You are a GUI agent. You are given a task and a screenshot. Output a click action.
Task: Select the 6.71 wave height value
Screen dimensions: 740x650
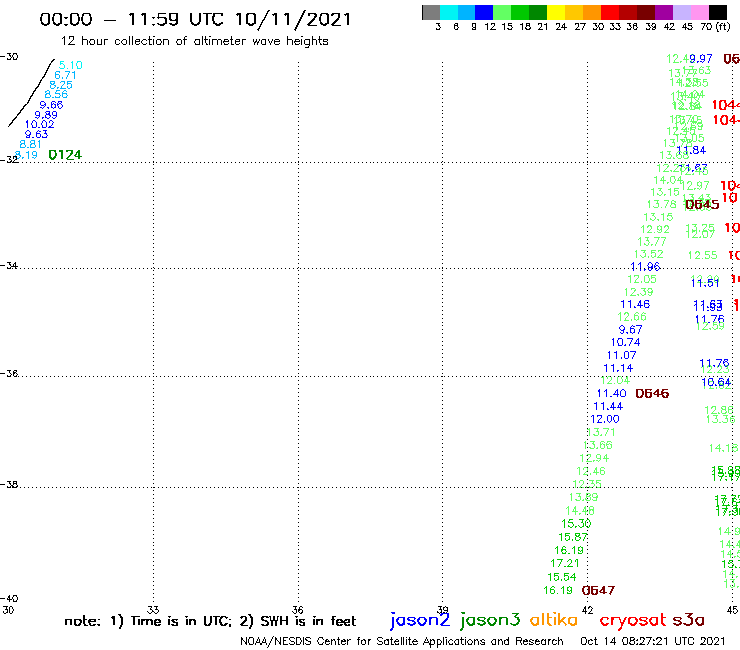65,75
